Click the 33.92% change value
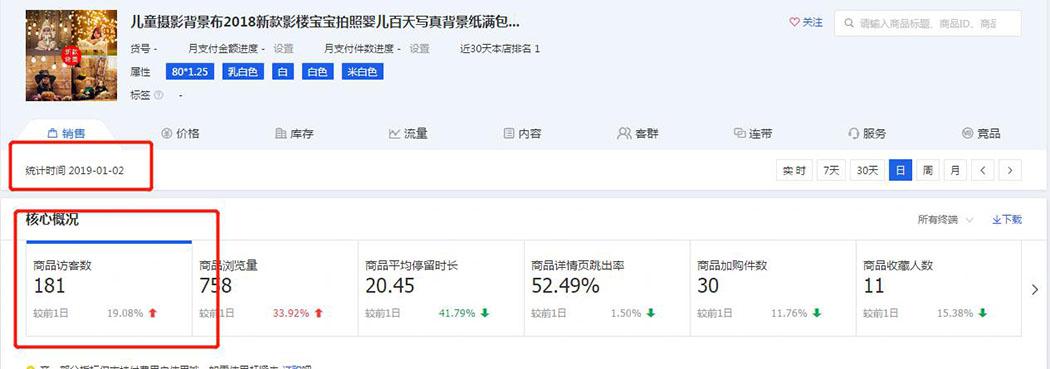Image resolution: width=1050 pixels, height=369 pixels. (x=291, y=313)
